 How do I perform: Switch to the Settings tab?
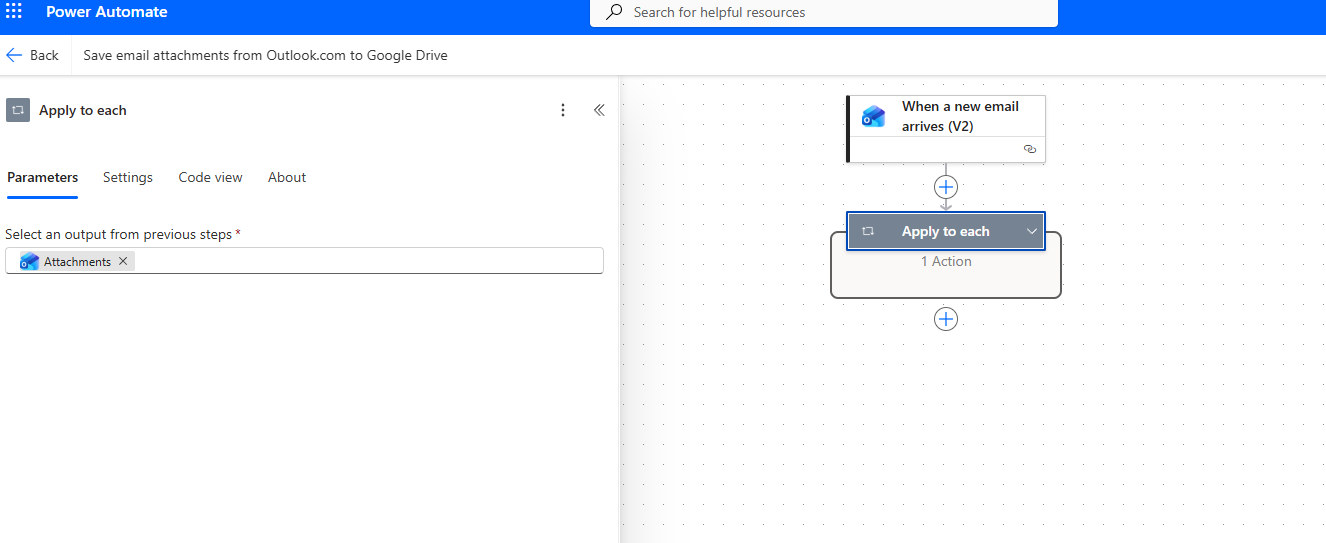pyautogui.click(x=128, y=177)
